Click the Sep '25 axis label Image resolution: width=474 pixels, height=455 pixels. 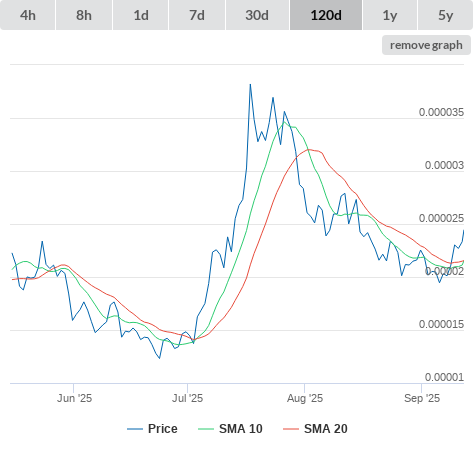point(422,398)
